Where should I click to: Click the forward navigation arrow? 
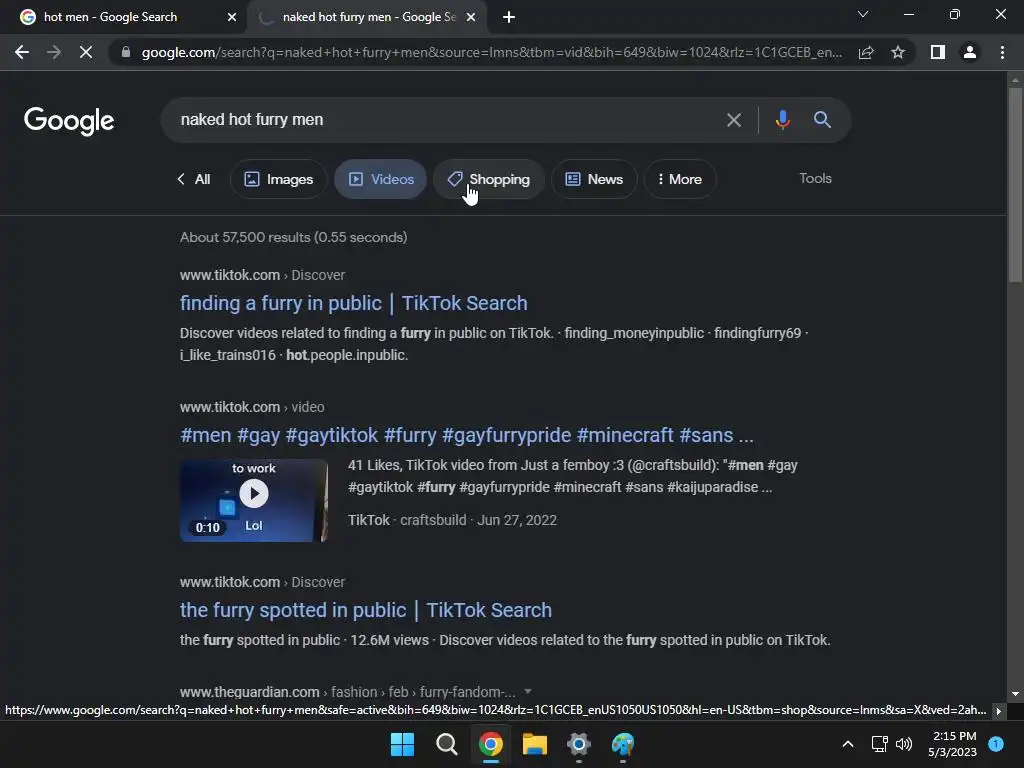pos(54,52)
